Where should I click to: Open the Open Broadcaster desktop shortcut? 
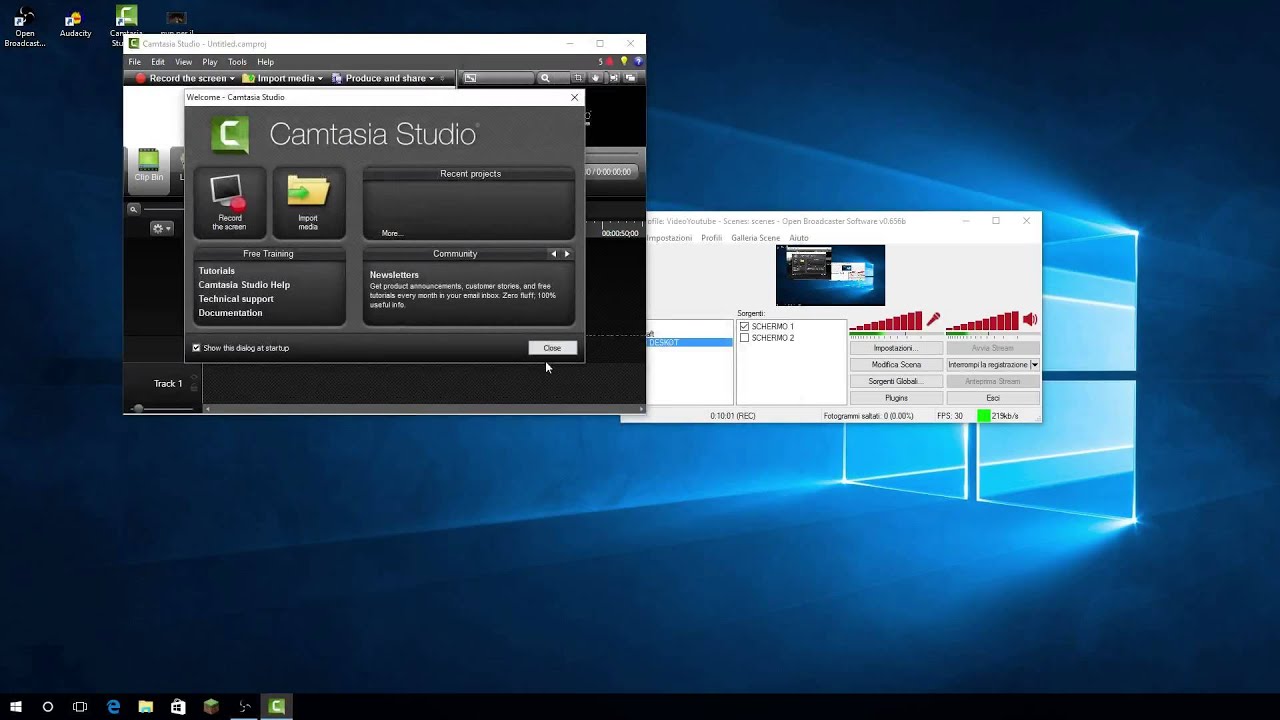click(x=24, y=27)
